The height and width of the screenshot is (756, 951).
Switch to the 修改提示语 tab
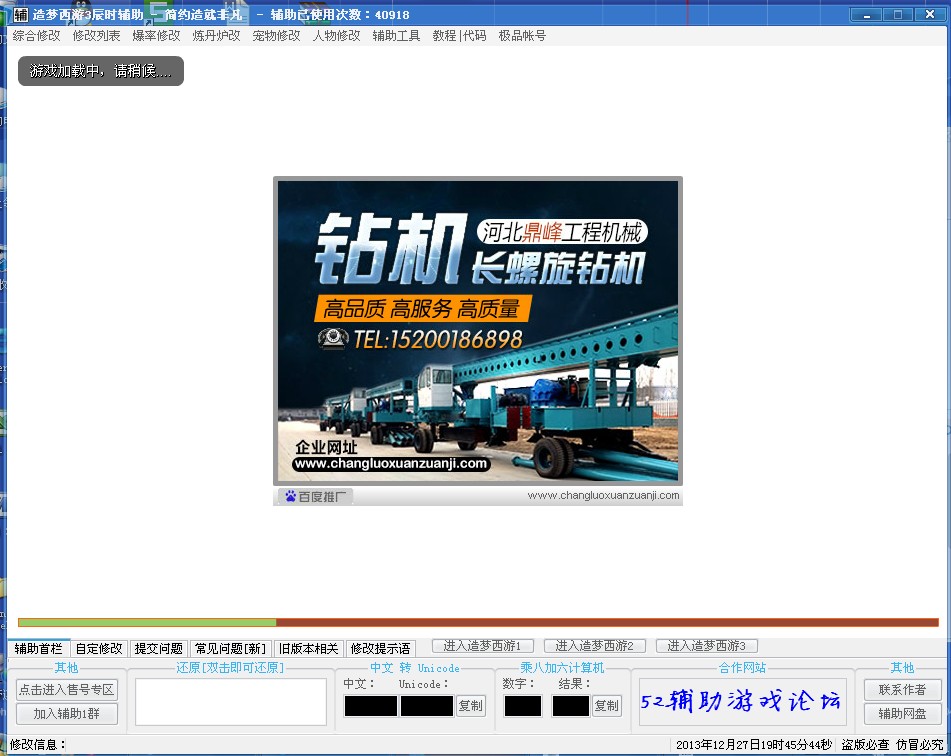point(380,649)
